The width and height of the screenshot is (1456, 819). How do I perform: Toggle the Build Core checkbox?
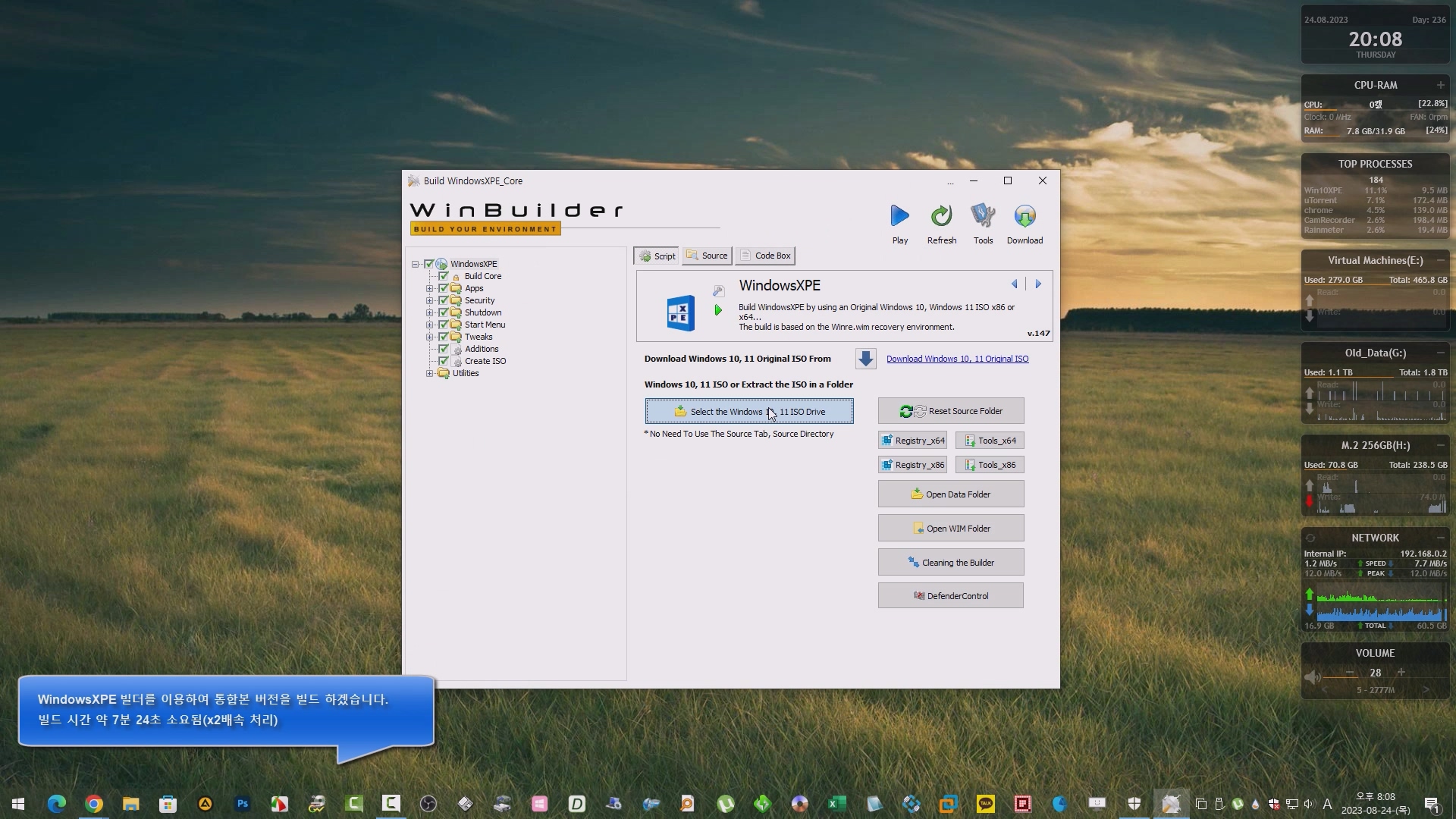(443, 276)
